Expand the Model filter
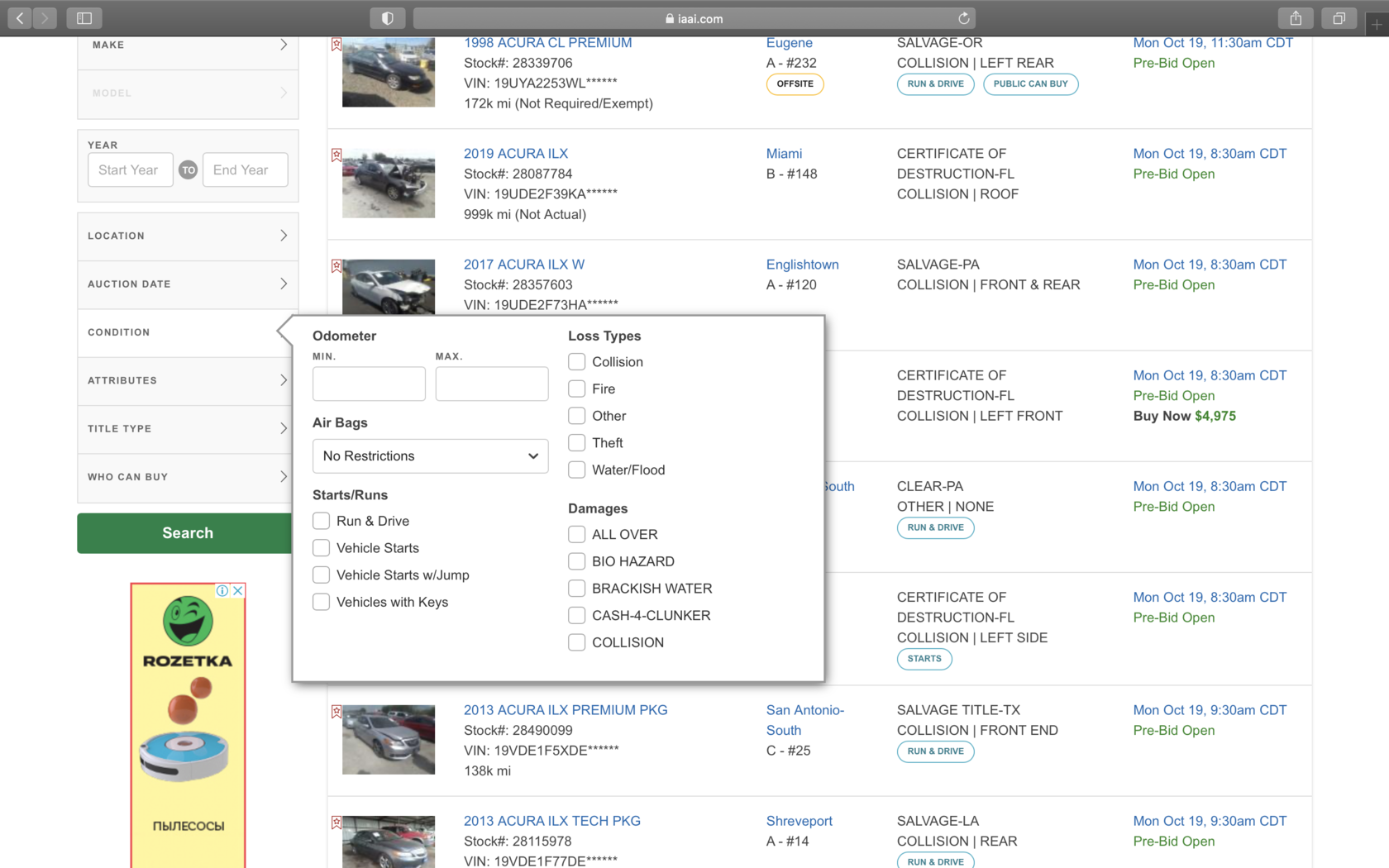This screenshot has height=868, width=1389. click(x=188, y=93)
